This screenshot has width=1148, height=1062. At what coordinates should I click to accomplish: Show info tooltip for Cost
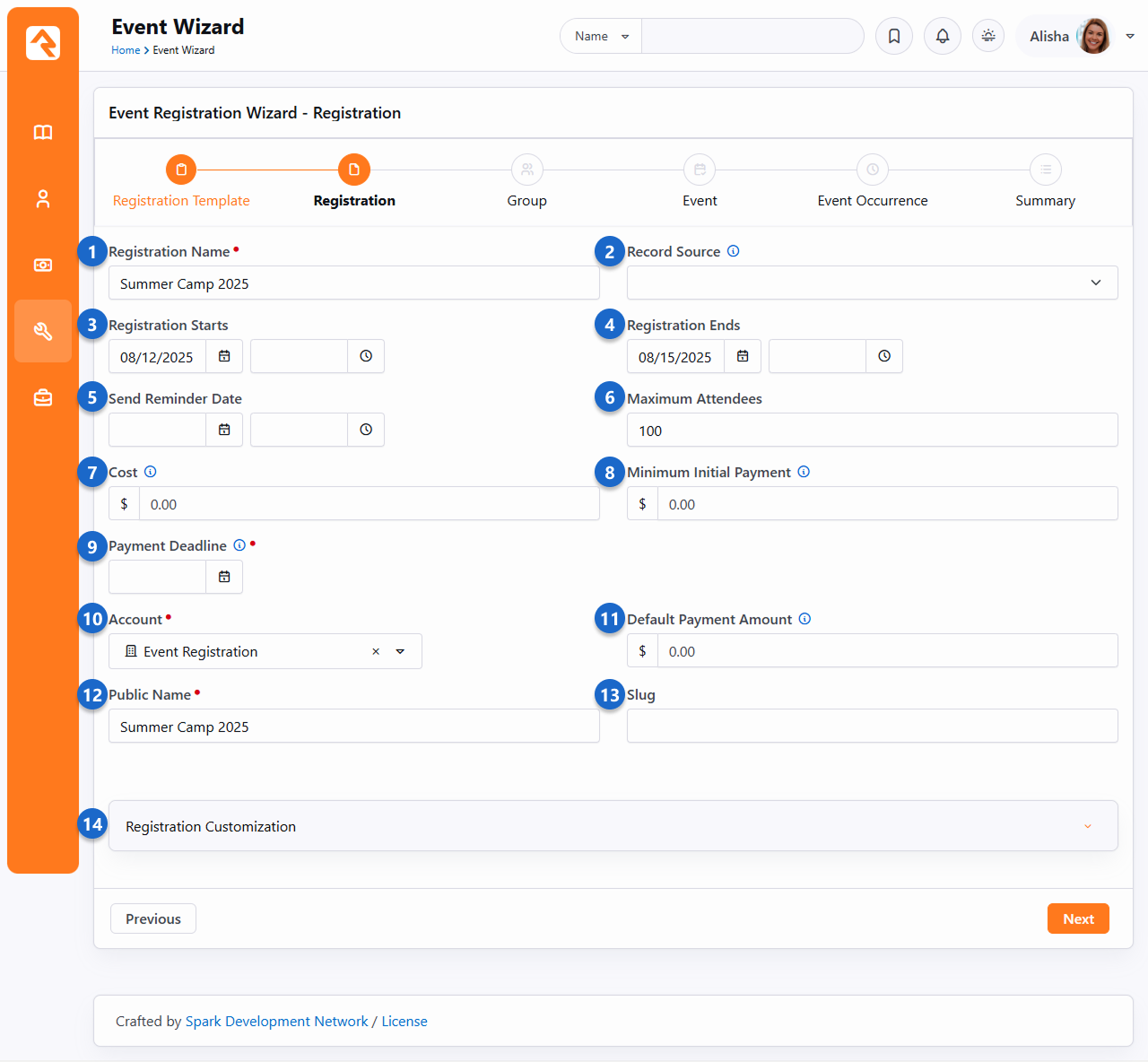(151, 472)
